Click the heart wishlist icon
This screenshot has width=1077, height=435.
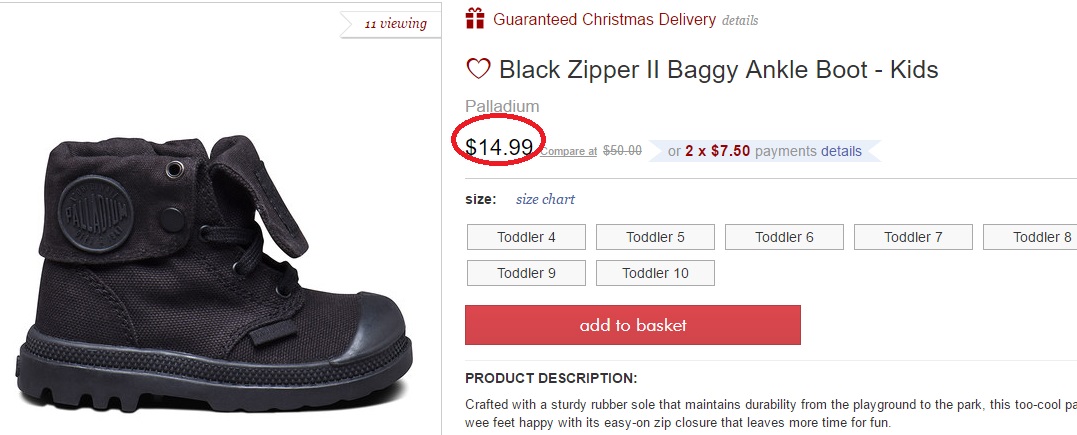coord(479,69)
